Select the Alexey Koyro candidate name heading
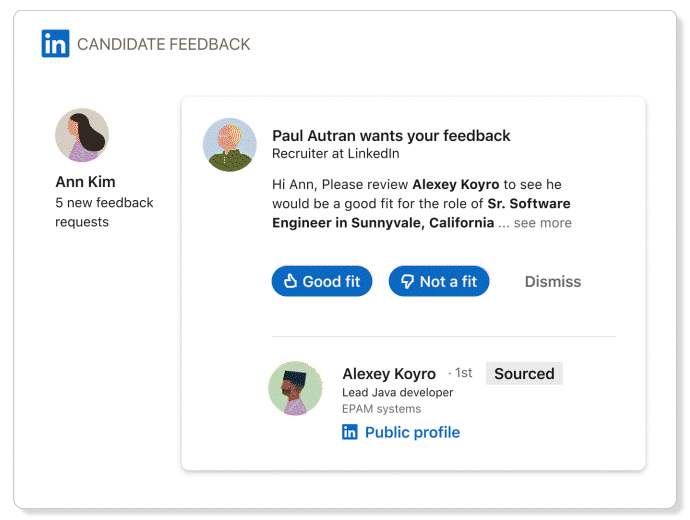Screen dimensions: 690x520 click(x=389, y=374)
